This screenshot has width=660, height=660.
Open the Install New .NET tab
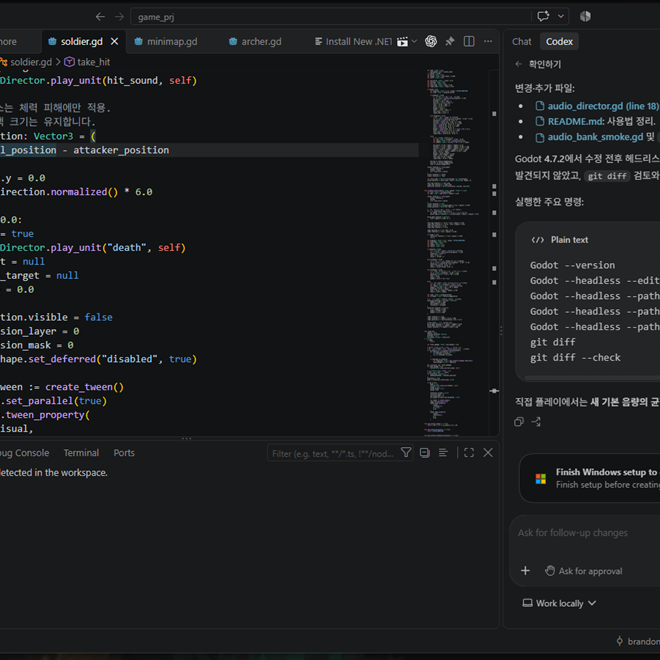tap(354, 42)
